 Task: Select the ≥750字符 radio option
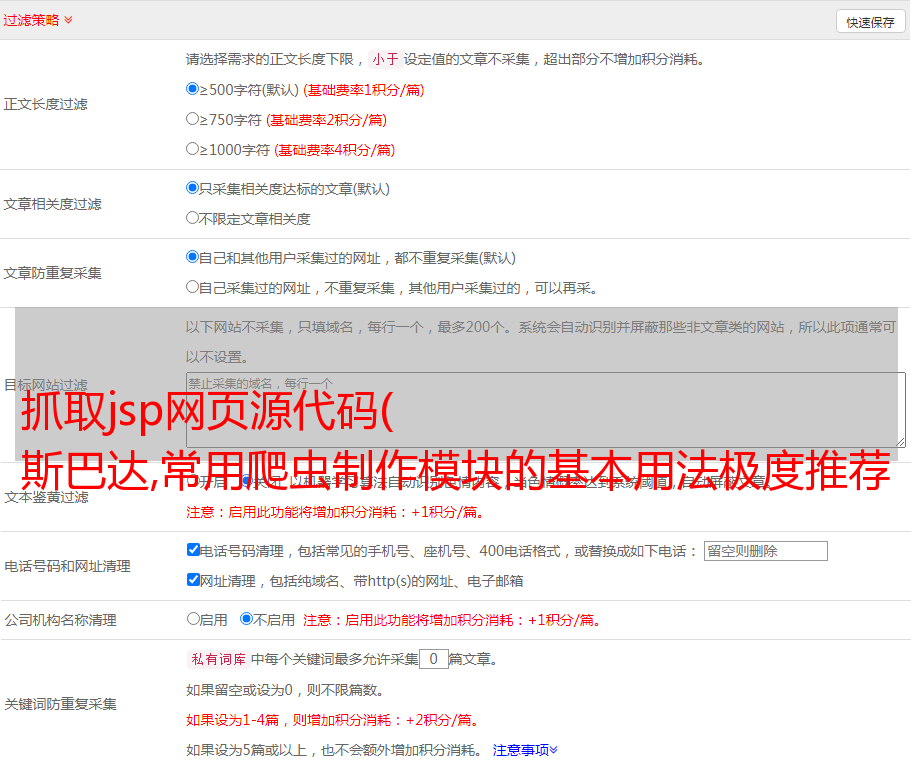pyautogui.click(x=192, y=119)
